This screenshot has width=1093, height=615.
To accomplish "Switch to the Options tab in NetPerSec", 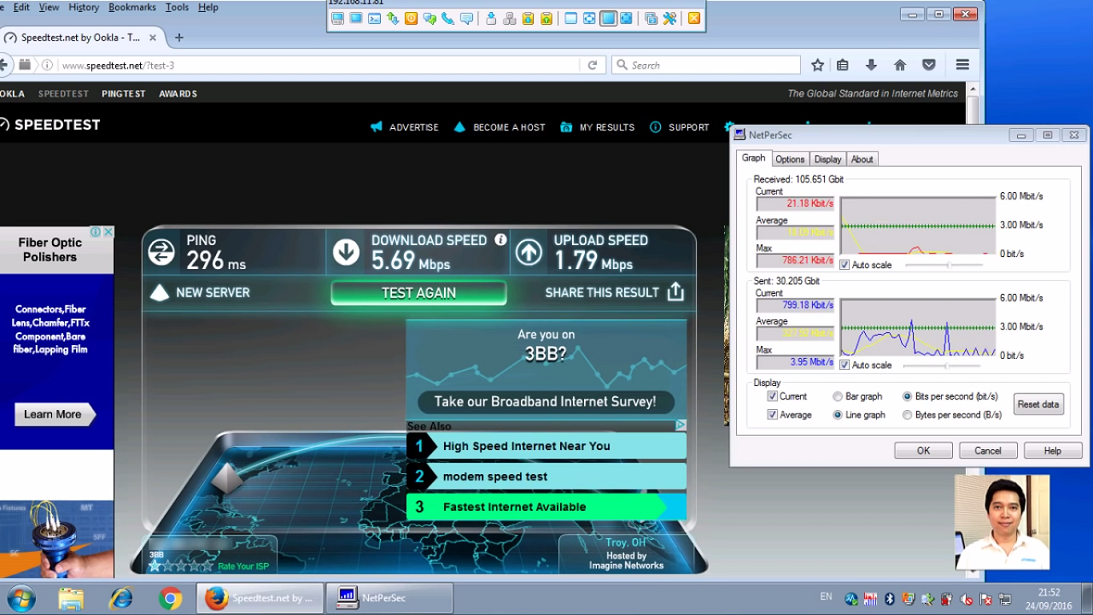I will [789, 159].
